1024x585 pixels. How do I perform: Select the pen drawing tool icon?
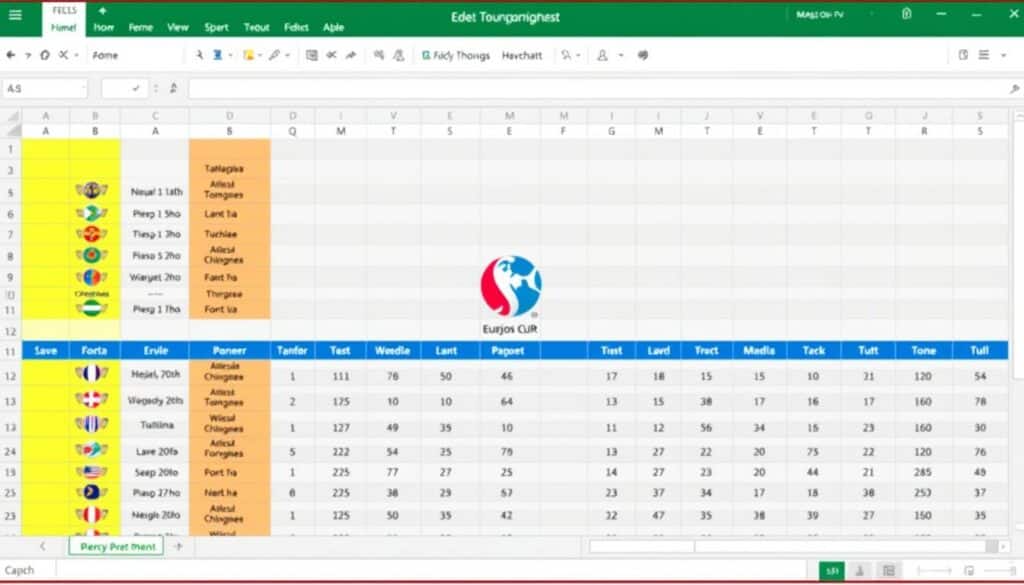point(274,55)
